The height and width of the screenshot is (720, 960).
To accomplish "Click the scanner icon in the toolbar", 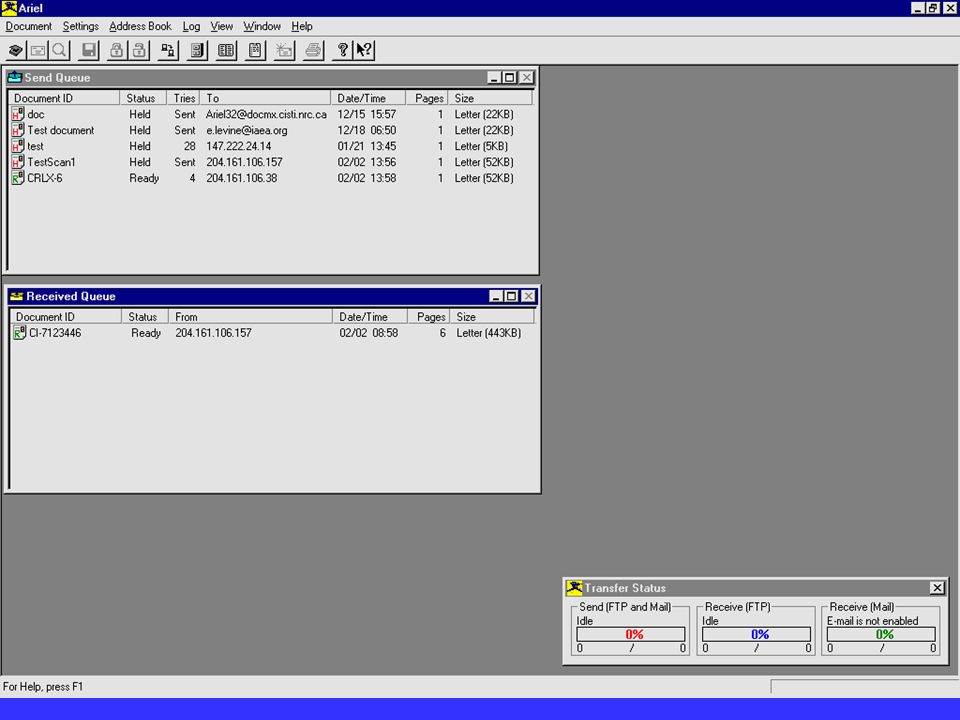I will [16, 50].
